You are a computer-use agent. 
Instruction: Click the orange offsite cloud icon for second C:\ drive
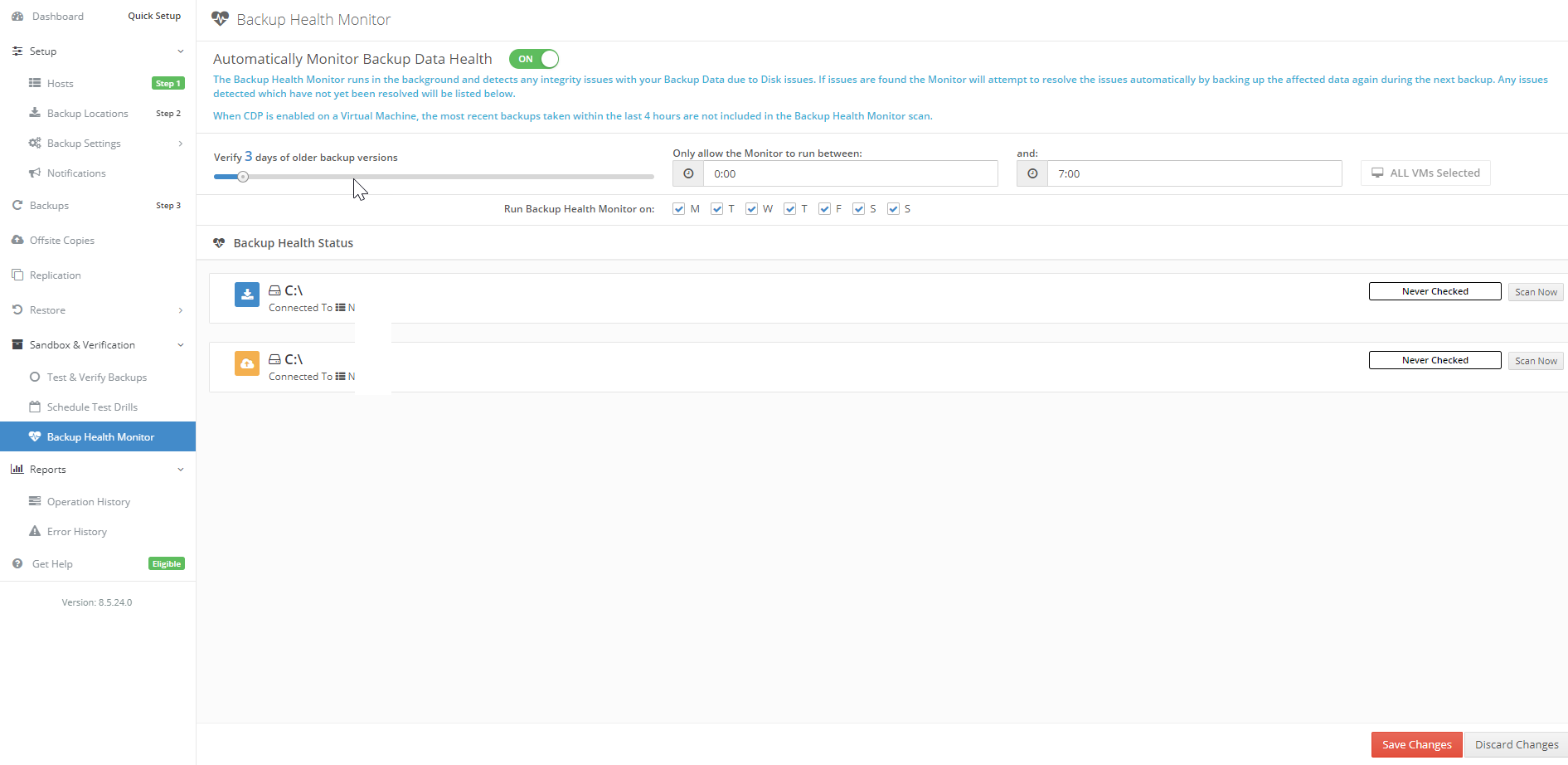pyautogui.click(x=247, y=363)
